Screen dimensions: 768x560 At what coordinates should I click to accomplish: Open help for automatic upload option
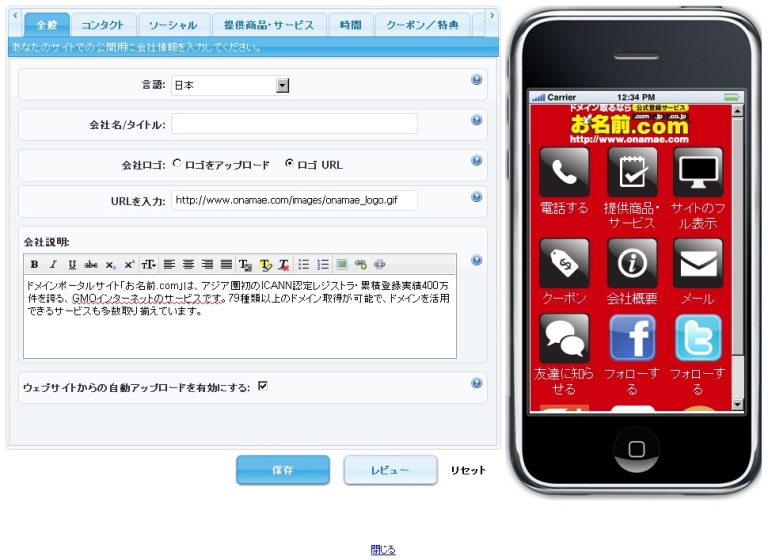tap(476, 383)
